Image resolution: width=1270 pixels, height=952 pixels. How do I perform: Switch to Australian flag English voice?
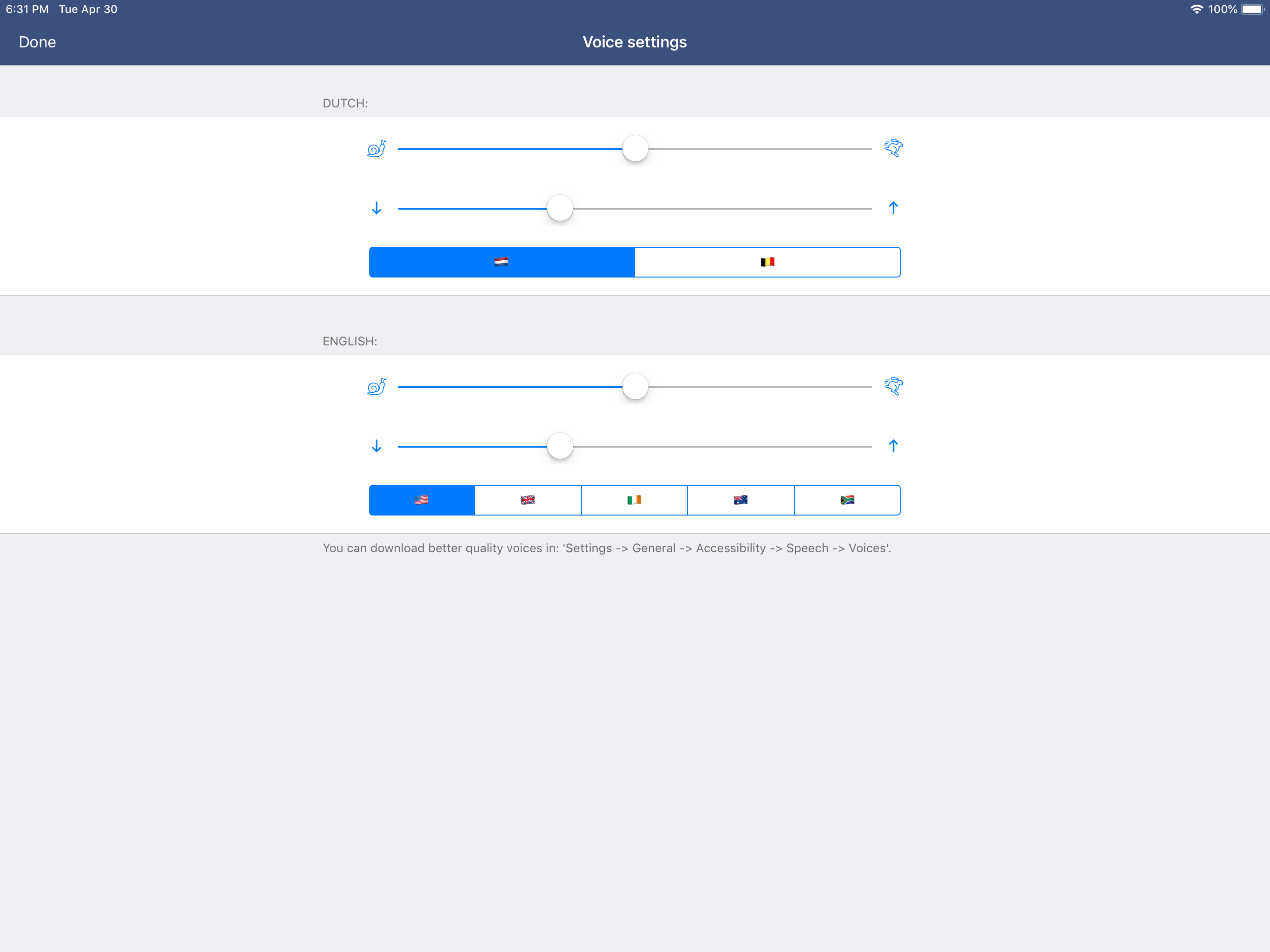pyautogui.click(x=741, y=500)
